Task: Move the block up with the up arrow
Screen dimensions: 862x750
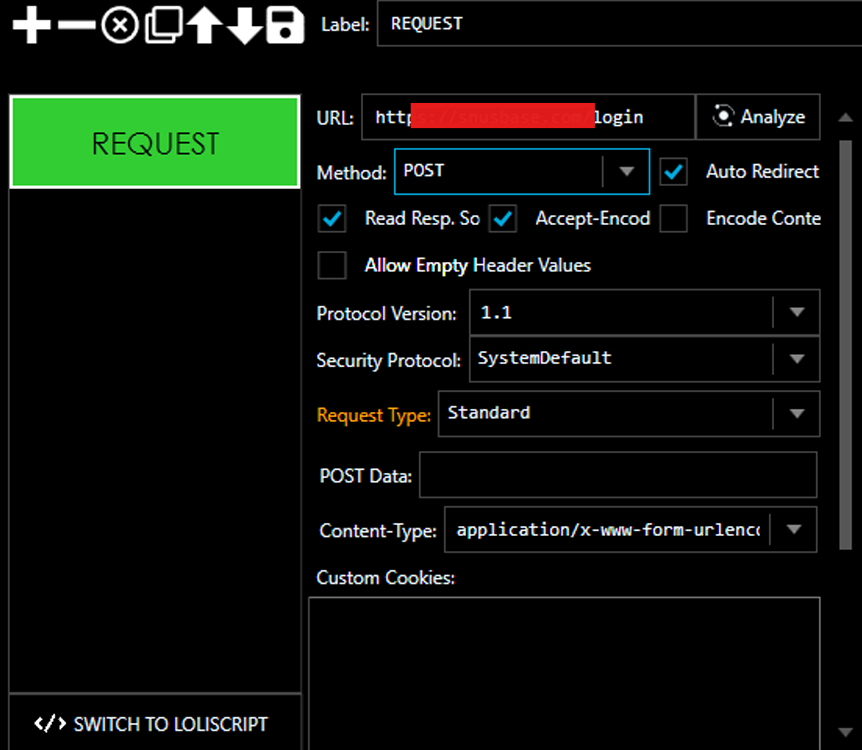Action: [x=205, y=25]
